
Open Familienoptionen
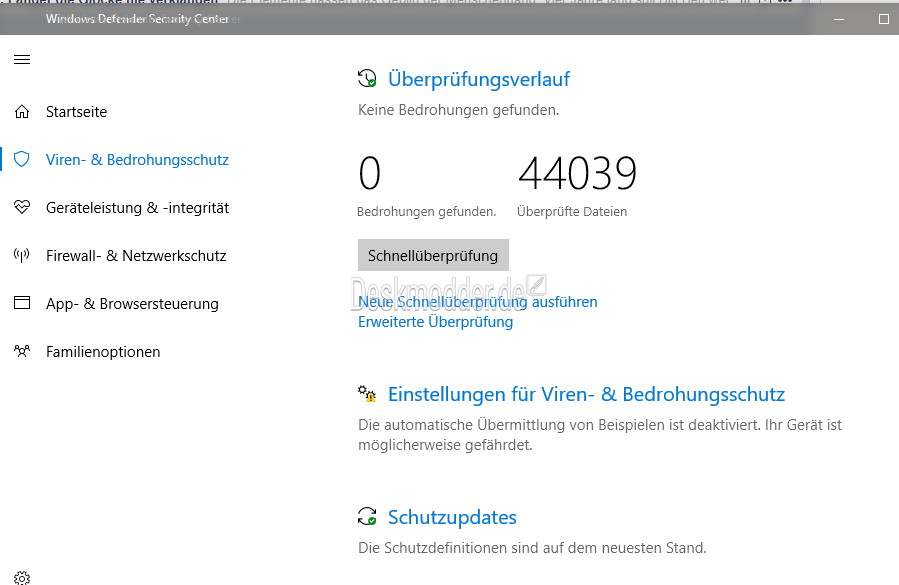click(x=103, y=352)
